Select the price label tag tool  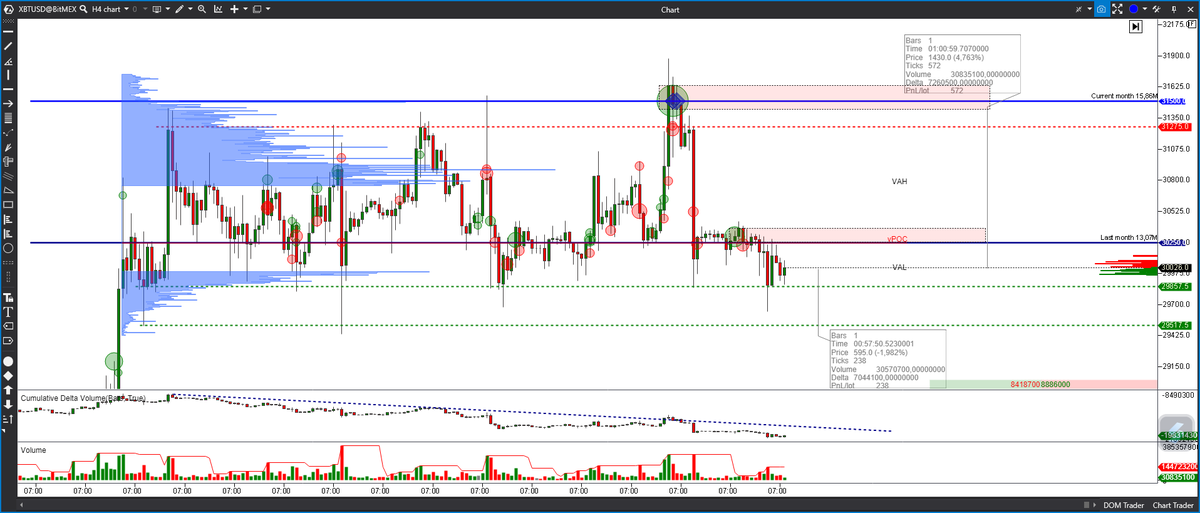tap(8, 326)
